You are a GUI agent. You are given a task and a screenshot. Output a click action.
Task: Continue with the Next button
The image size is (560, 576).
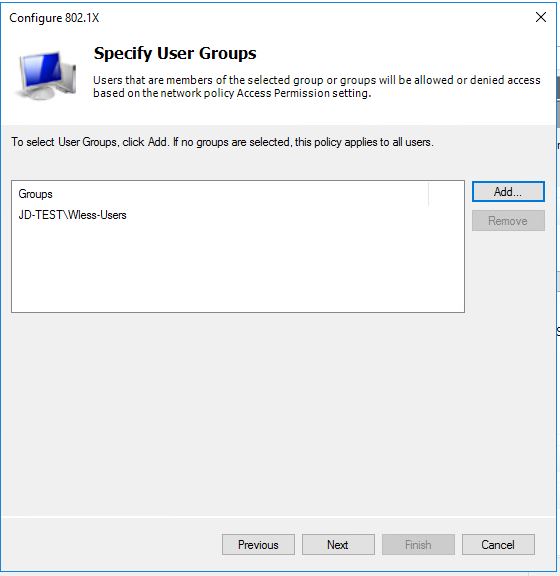pos(338,544)
